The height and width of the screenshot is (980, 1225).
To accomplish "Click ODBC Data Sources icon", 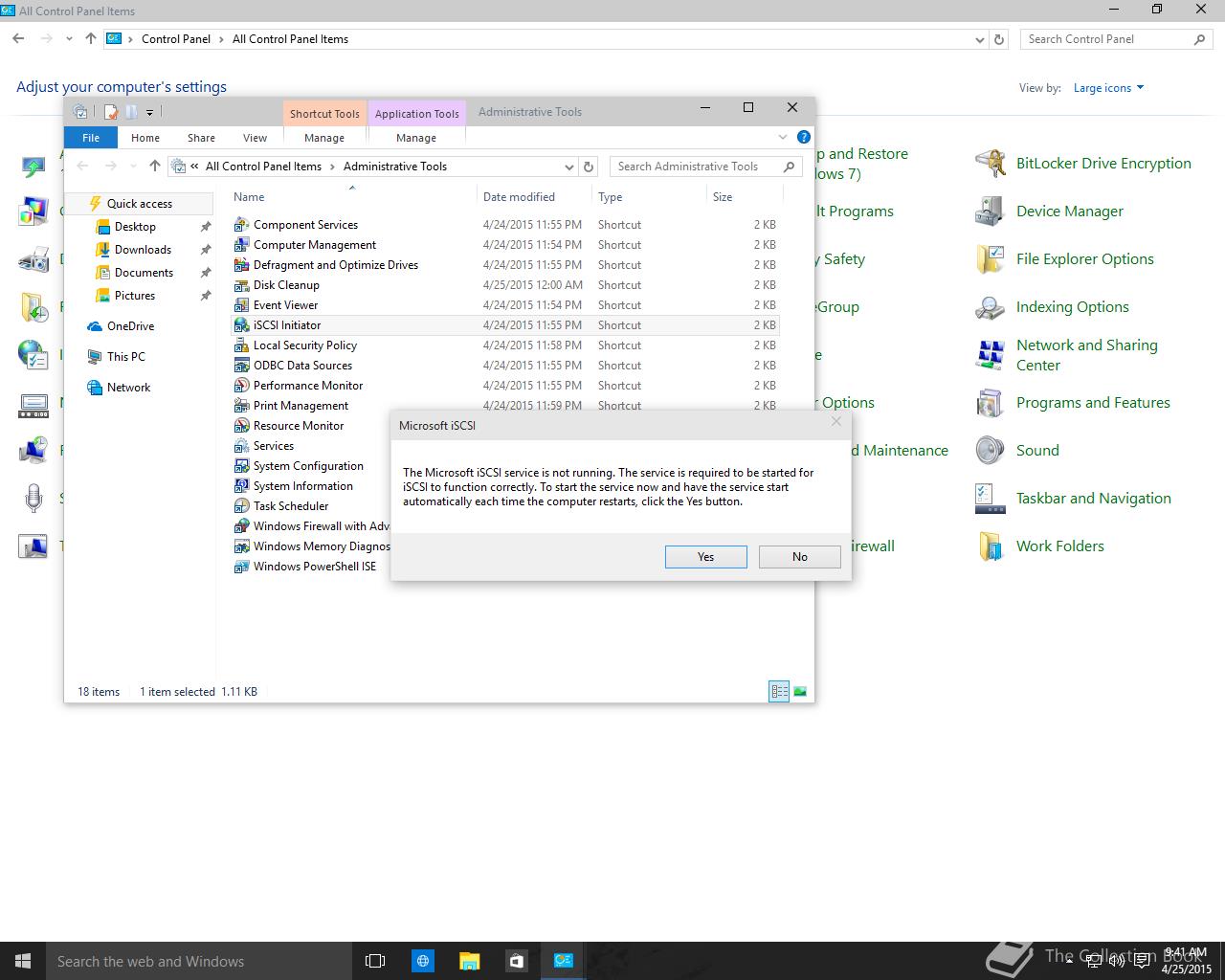I will coord(241,366).
